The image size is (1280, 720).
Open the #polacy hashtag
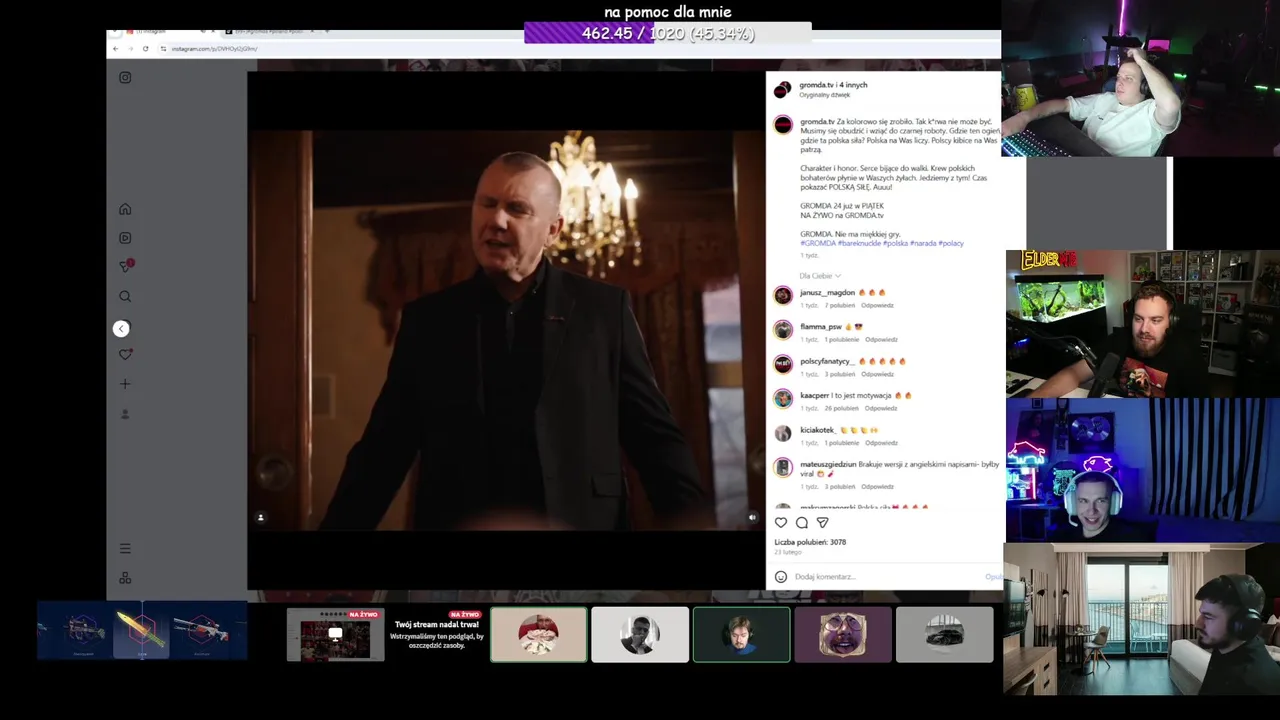(x=951, y=243)
